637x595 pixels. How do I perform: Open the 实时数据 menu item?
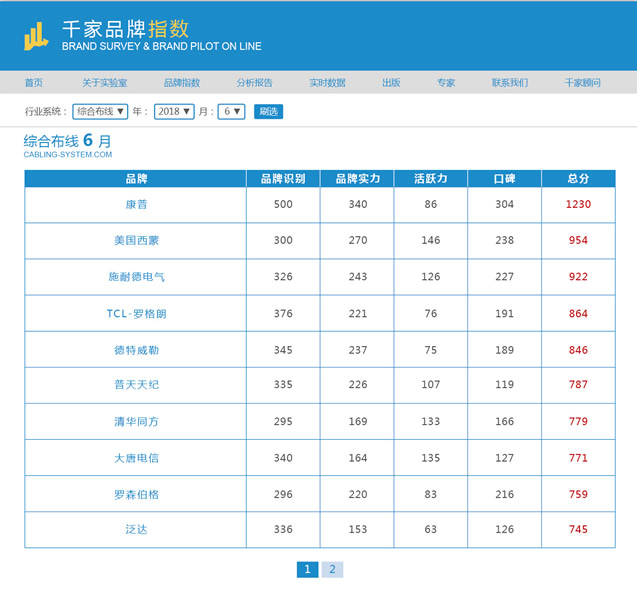(x=327, y=83)
